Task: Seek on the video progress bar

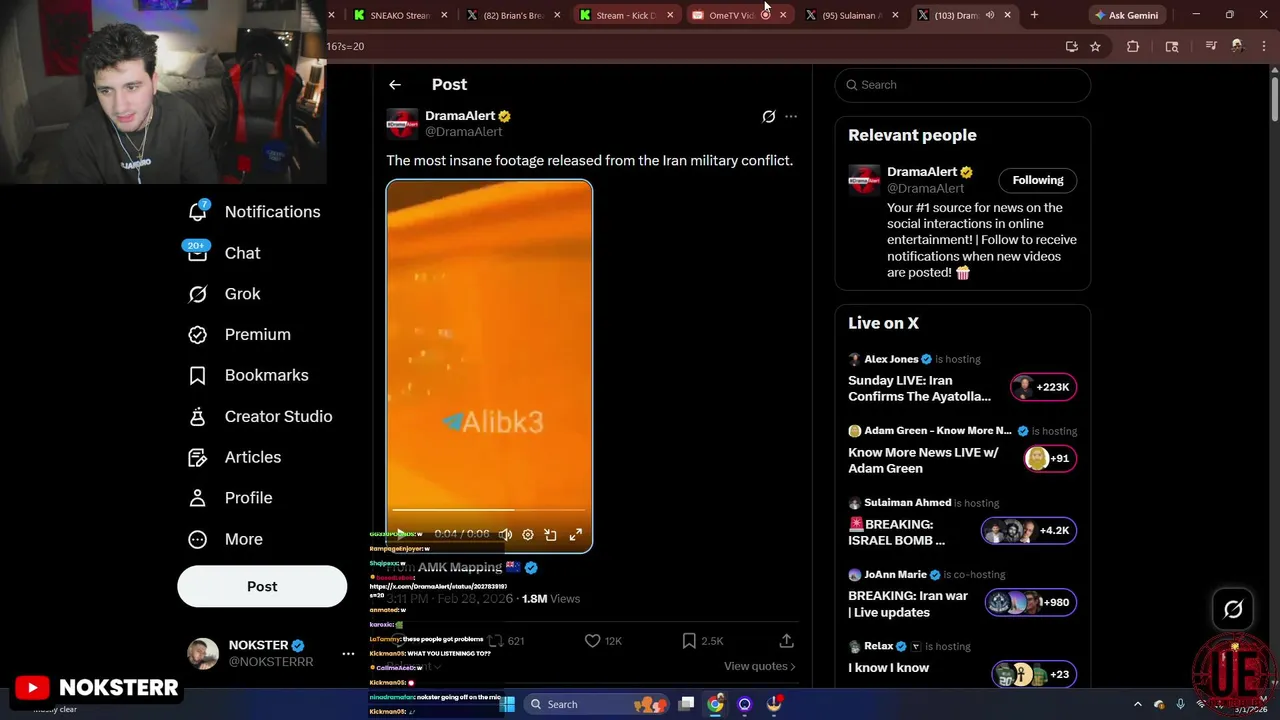Action: (x=489, y=510)
